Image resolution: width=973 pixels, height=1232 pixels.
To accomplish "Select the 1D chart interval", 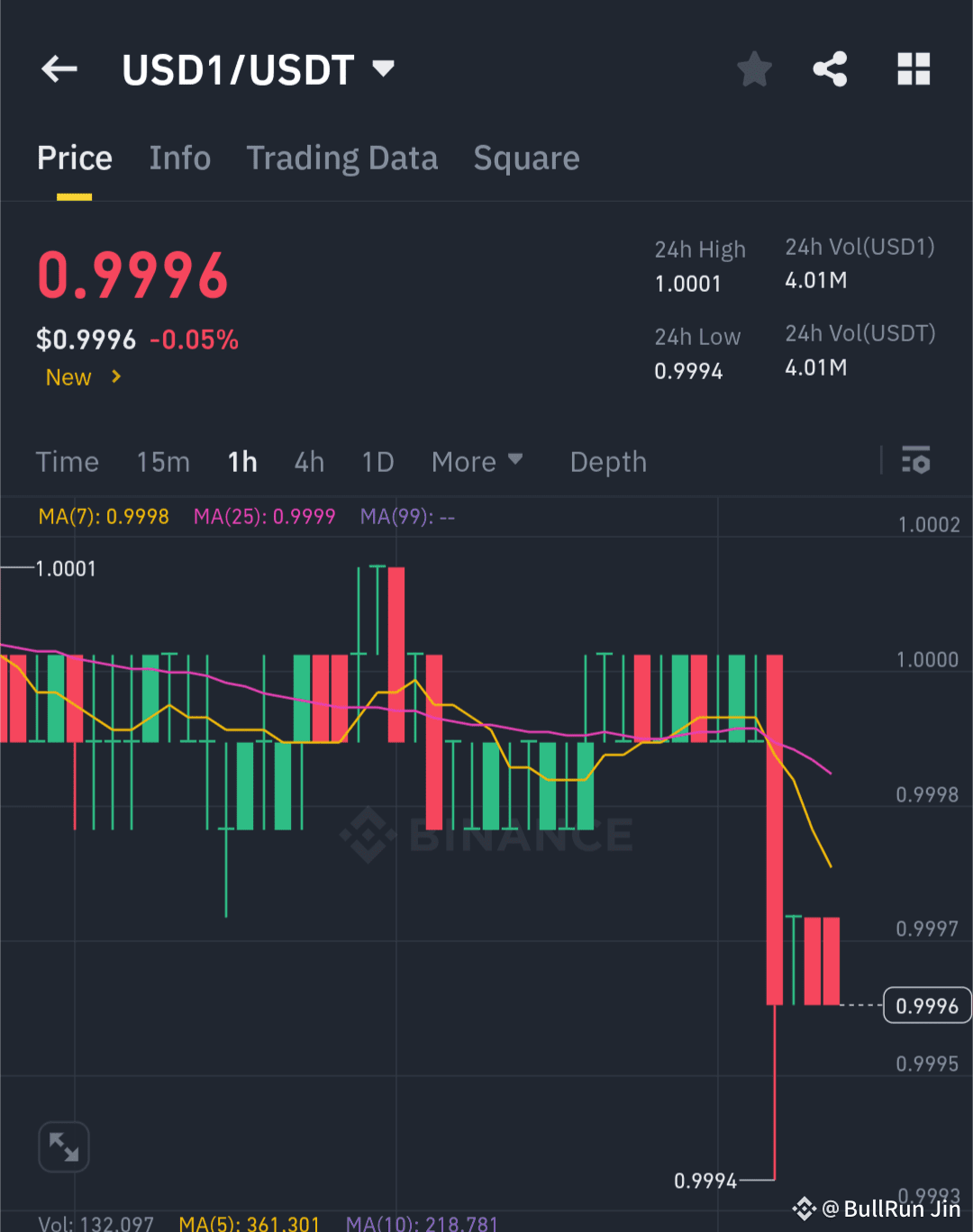I will (377, 462).
